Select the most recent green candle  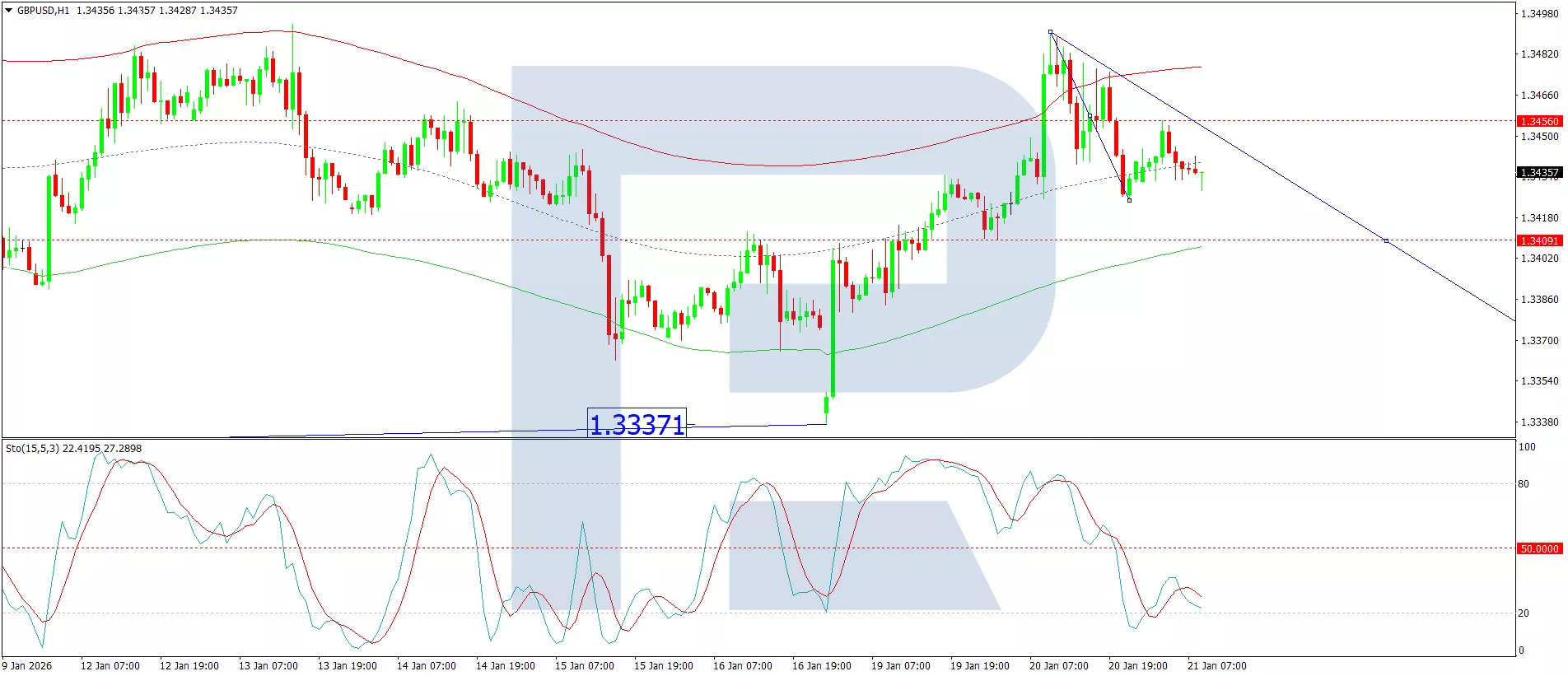(1202, 180)
